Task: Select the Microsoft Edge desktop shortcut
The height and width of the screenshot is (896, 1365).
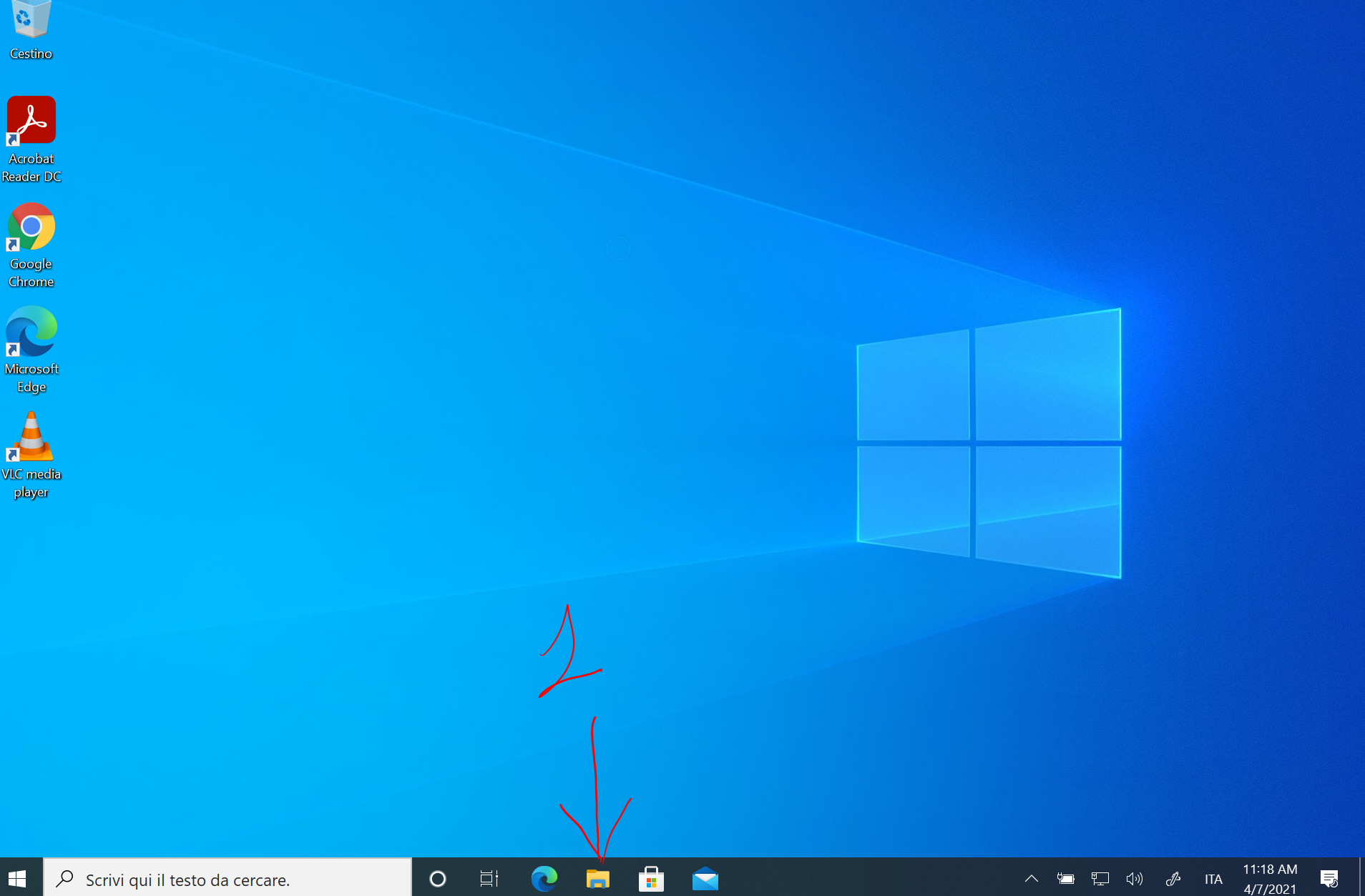Action: [31, 348]
